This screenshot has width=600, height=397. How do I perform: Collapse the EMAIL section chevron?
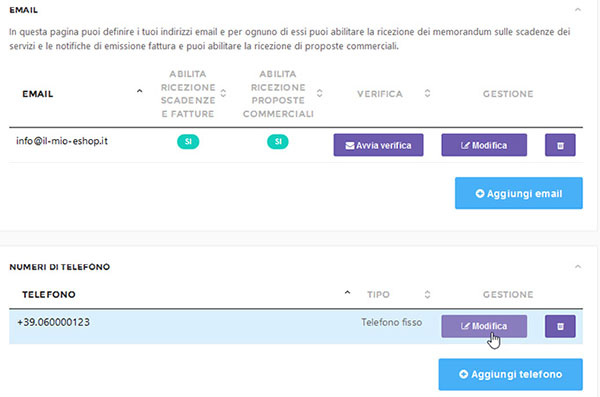click(578, 10)
